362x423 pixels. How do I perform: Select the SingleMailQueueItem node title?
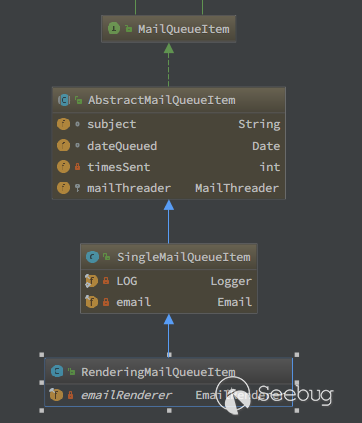coord(184,257)
